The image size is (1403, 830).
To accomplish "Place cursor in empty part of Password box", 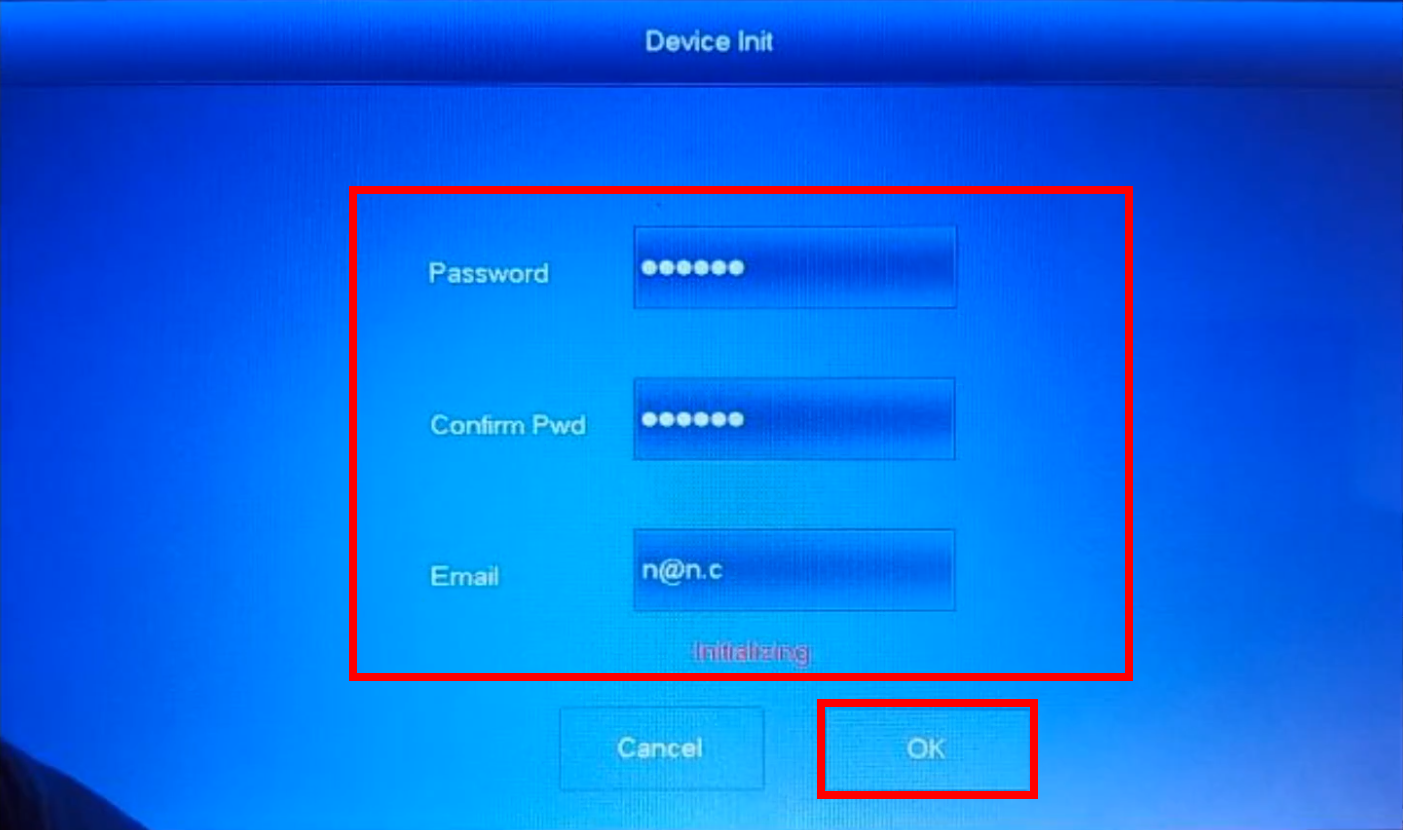I will click(x=850, y=267).
